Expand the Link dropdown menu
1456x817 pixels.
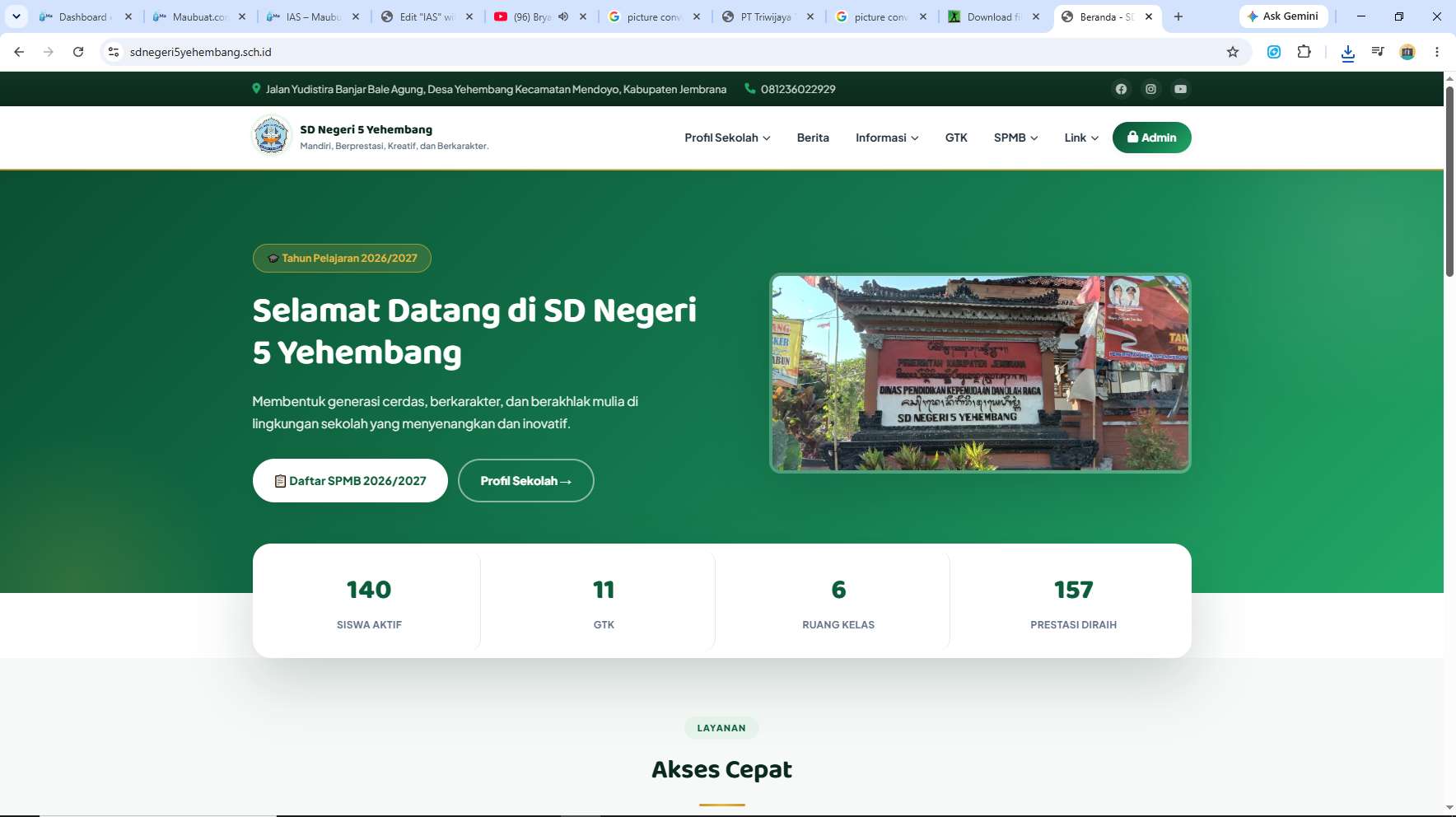pos(1081,138)
